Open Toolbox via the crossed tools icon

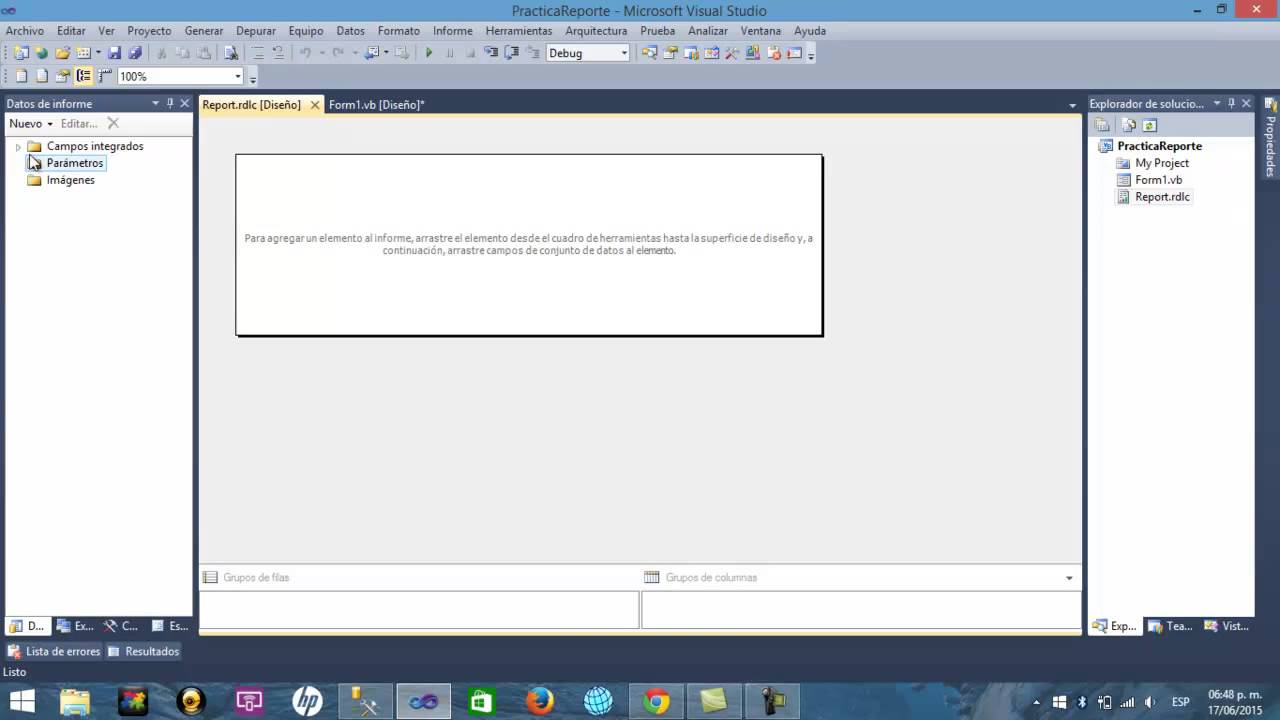(x=732, y=53)
